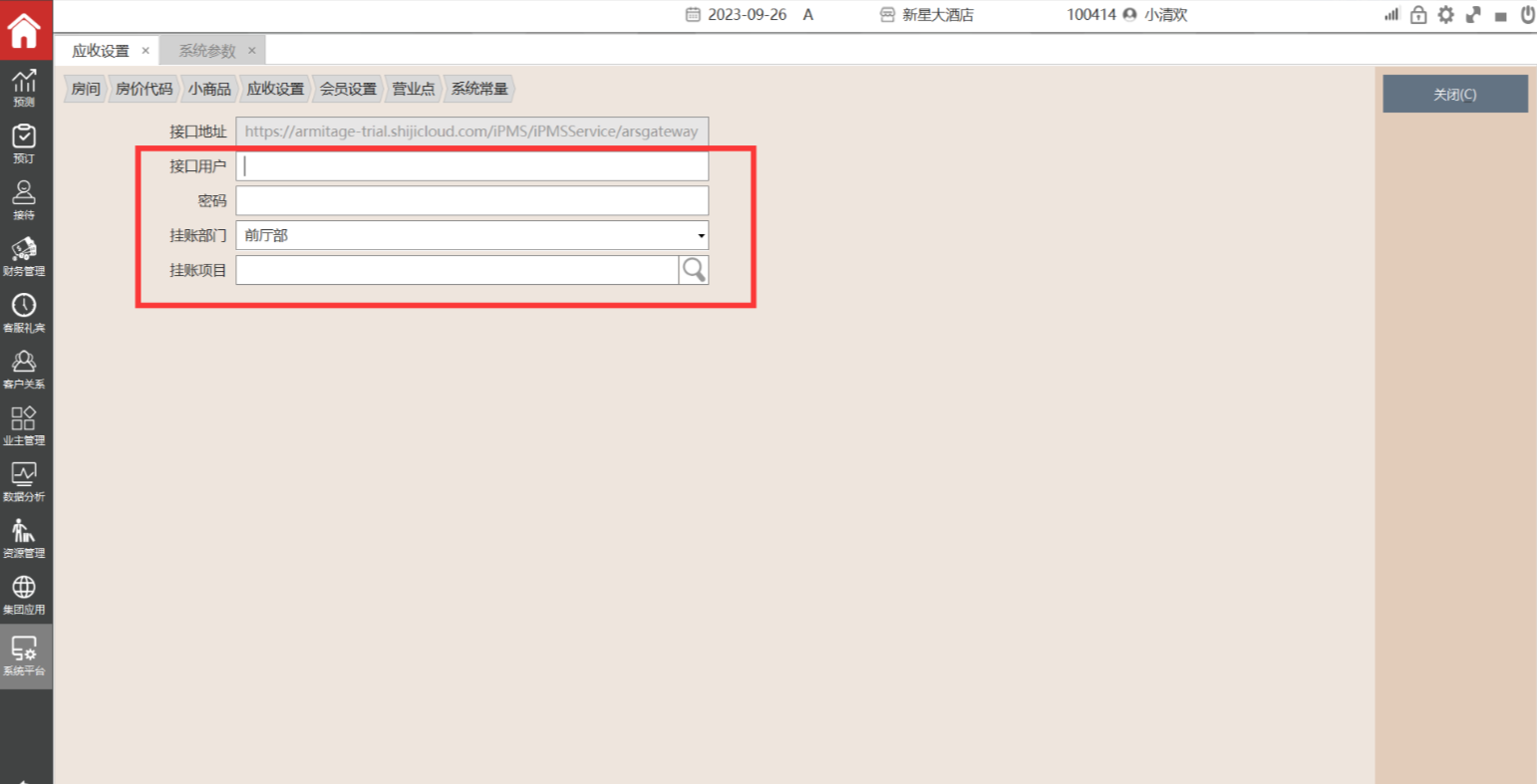Click the search magnifier beside 挂账项目

pyautogui.click(x=694, y=270)
